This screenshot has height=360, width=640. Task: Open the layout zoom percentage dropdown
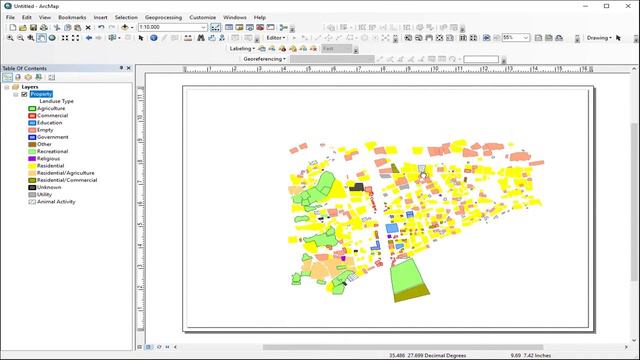pyautogui.click(x=526, y=38)
